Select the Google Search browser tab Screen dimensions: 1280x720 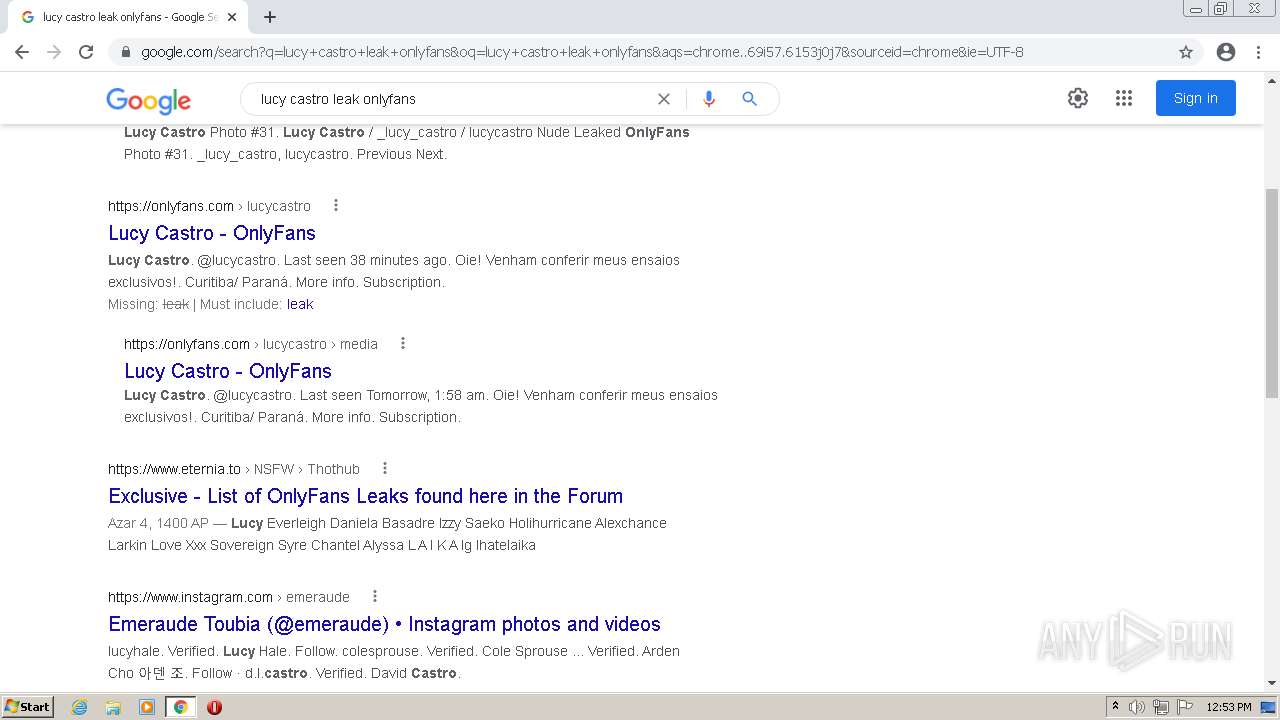point(128,17)
